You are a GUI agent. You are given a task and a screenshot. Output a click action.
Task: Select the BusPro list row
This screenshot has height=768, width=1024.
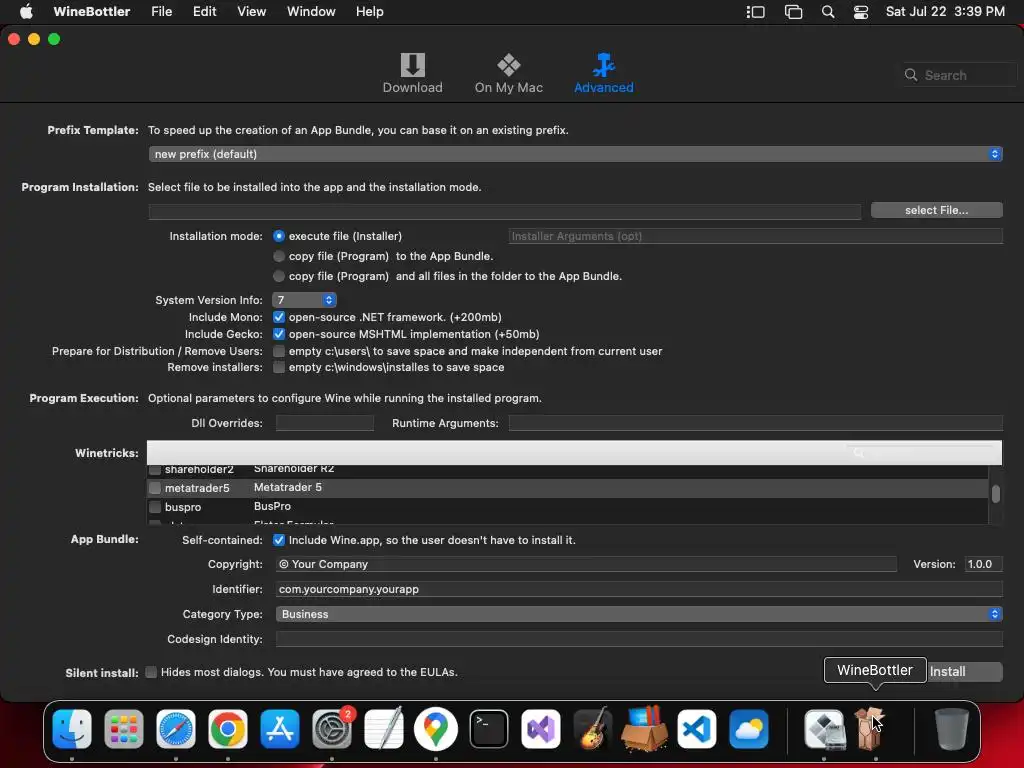coord(567,507)
